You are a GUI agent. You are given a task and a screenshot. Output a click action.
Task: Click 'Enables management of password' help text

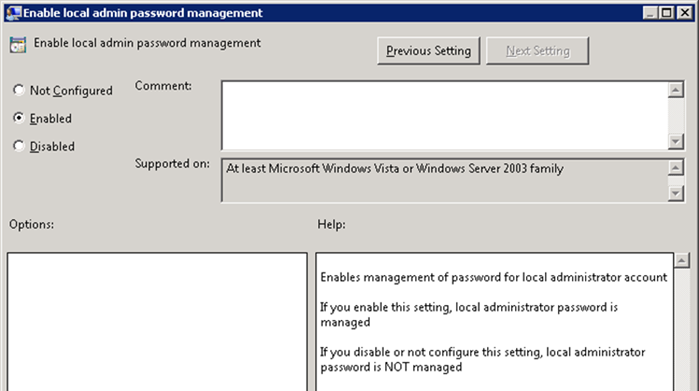493,277
